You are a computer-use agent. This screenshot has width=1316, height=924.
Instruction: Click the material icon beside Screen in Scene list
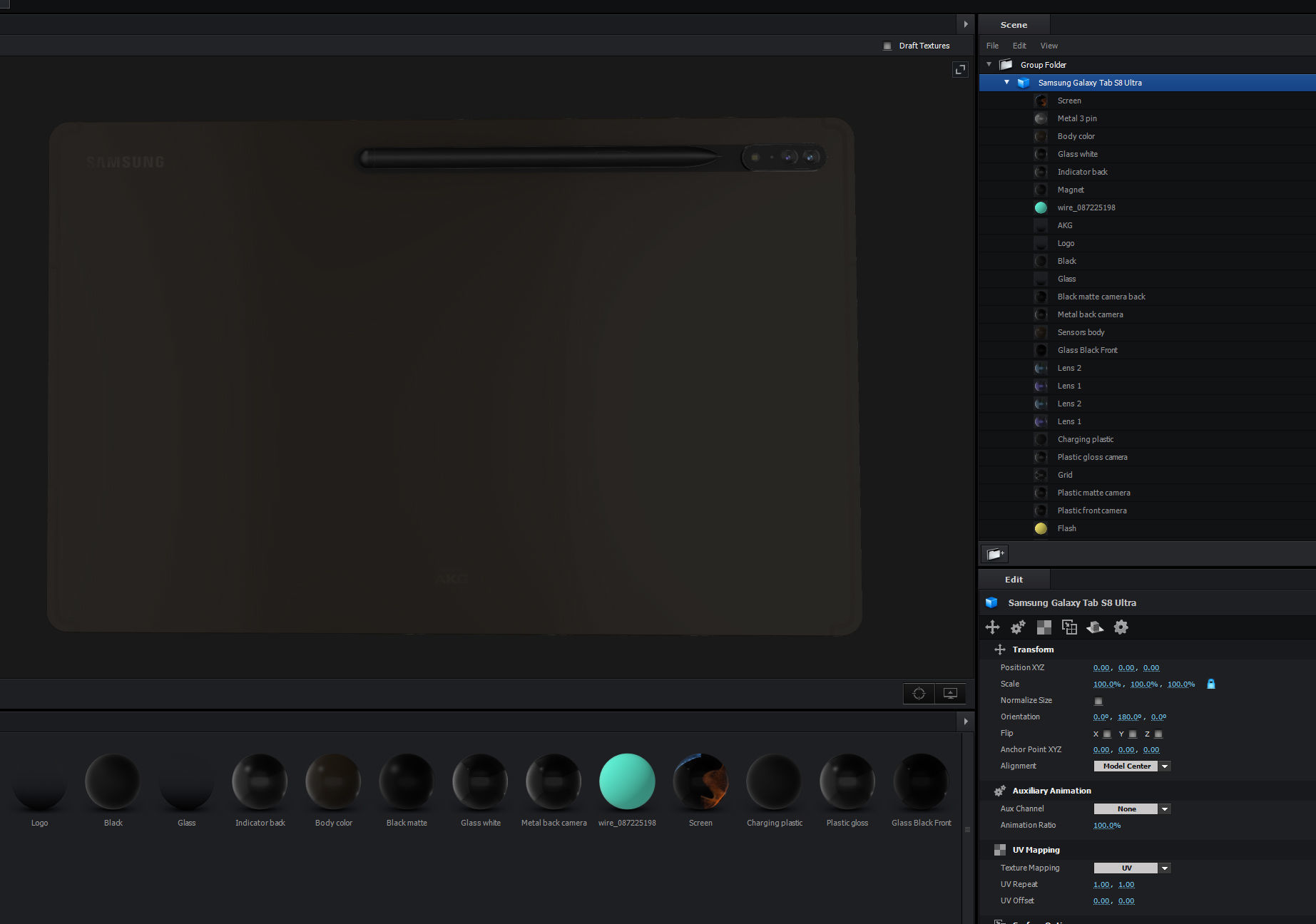[1041, 101]
